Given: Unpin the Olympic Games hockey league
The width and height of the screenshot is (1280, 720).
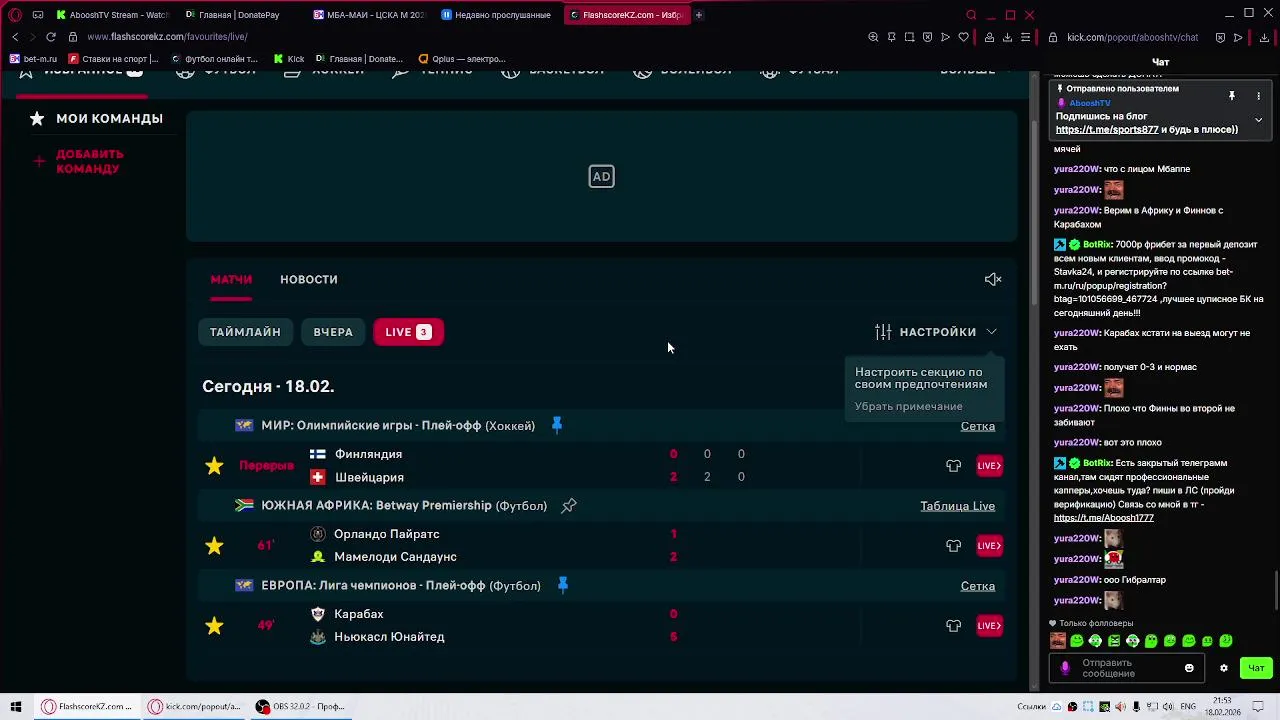Looking at the screenshot, I should [x=557, y=426].
